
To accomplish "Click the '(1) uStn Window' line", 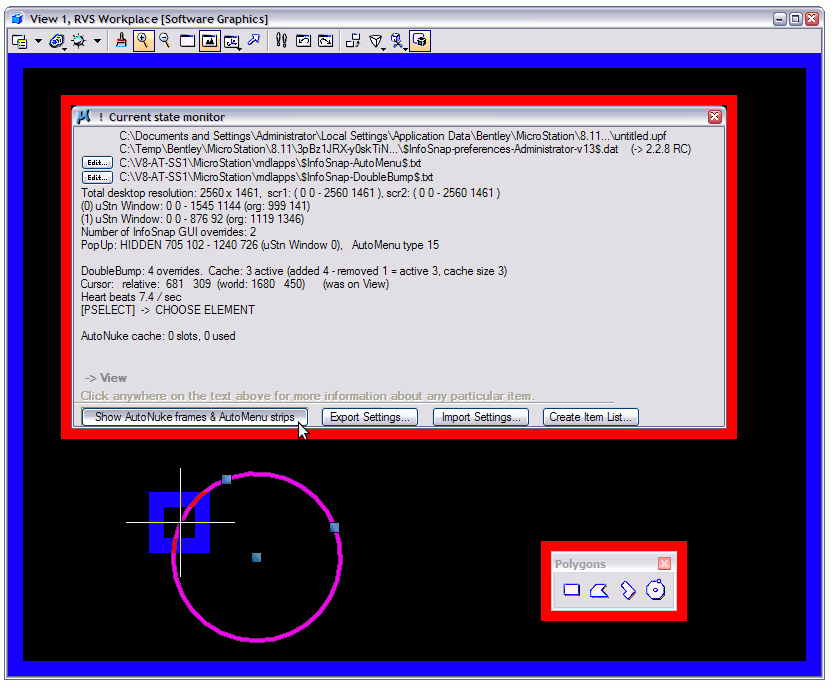I will (192, 219).
